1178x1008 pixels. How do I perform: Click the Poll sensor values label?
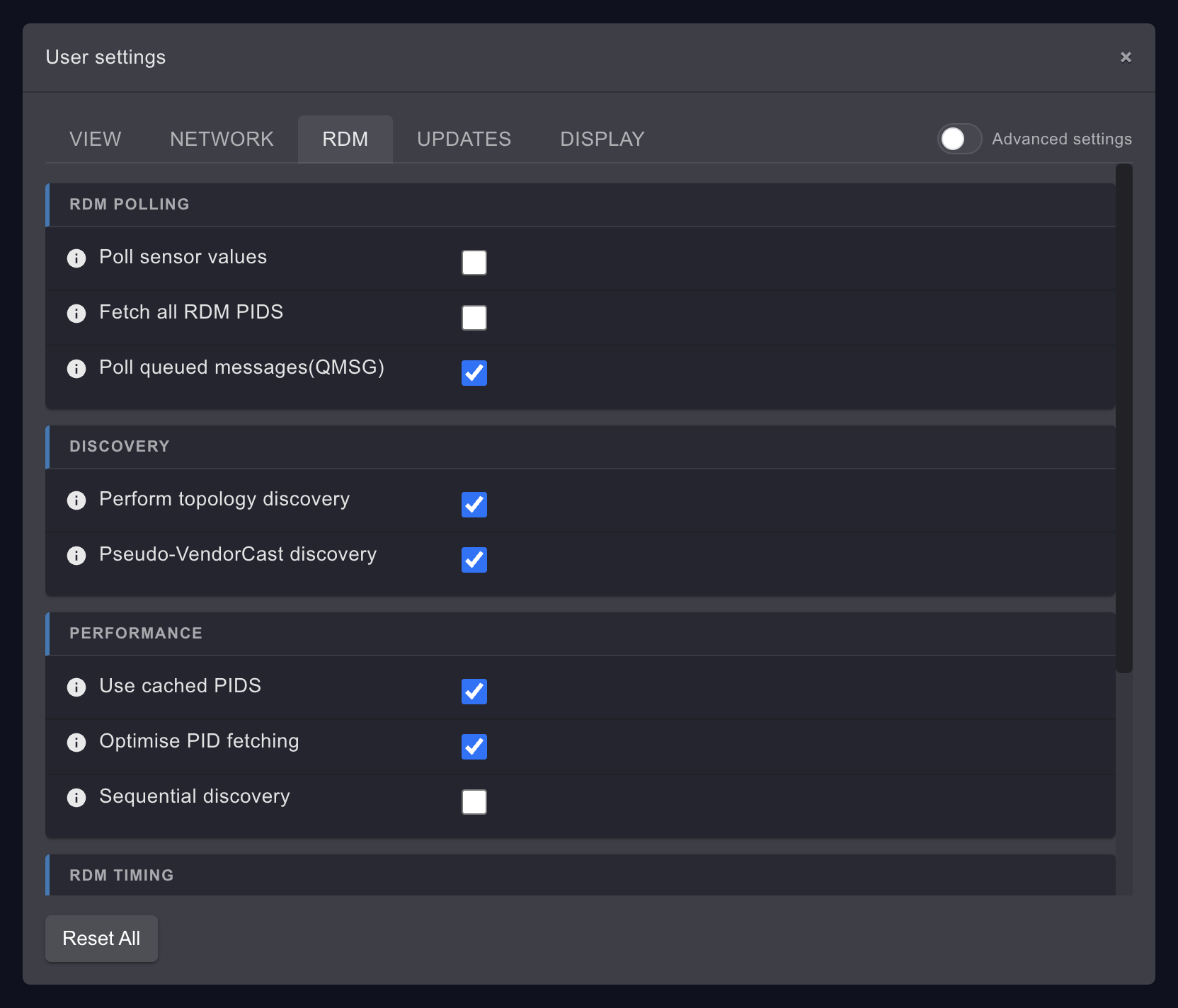[183, 257]
